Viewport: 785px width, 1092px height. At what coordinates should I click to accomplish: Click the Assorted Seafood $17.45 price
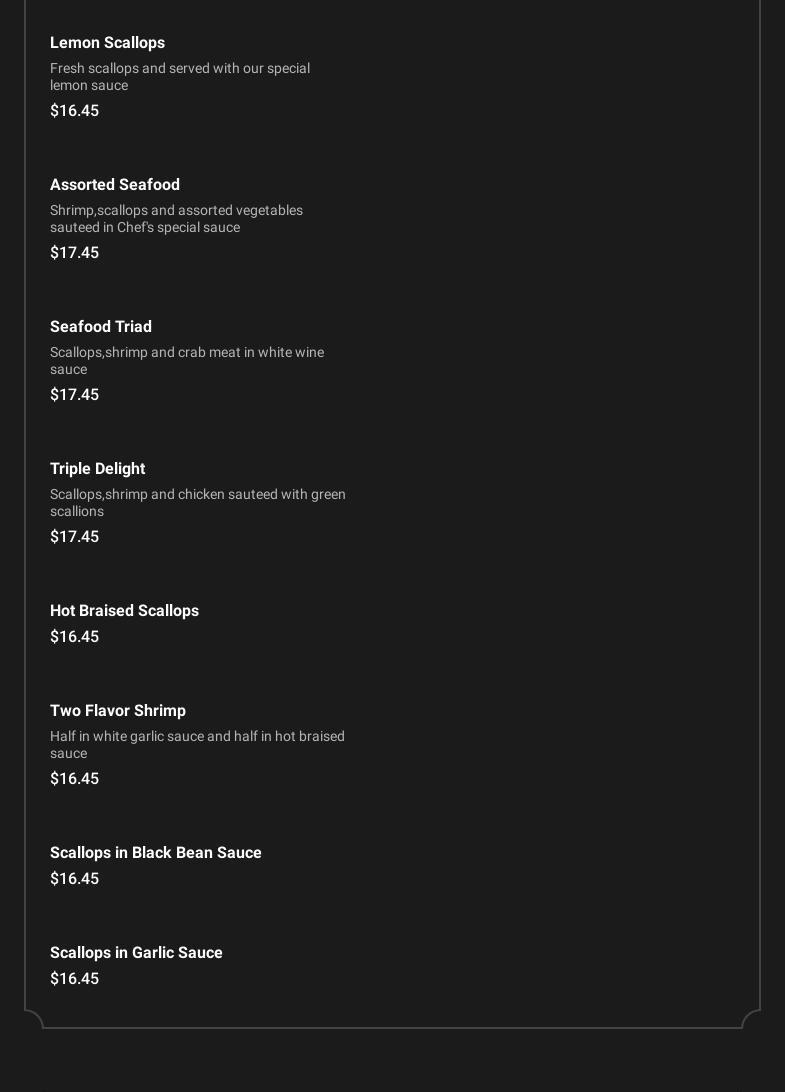[74, 253]
